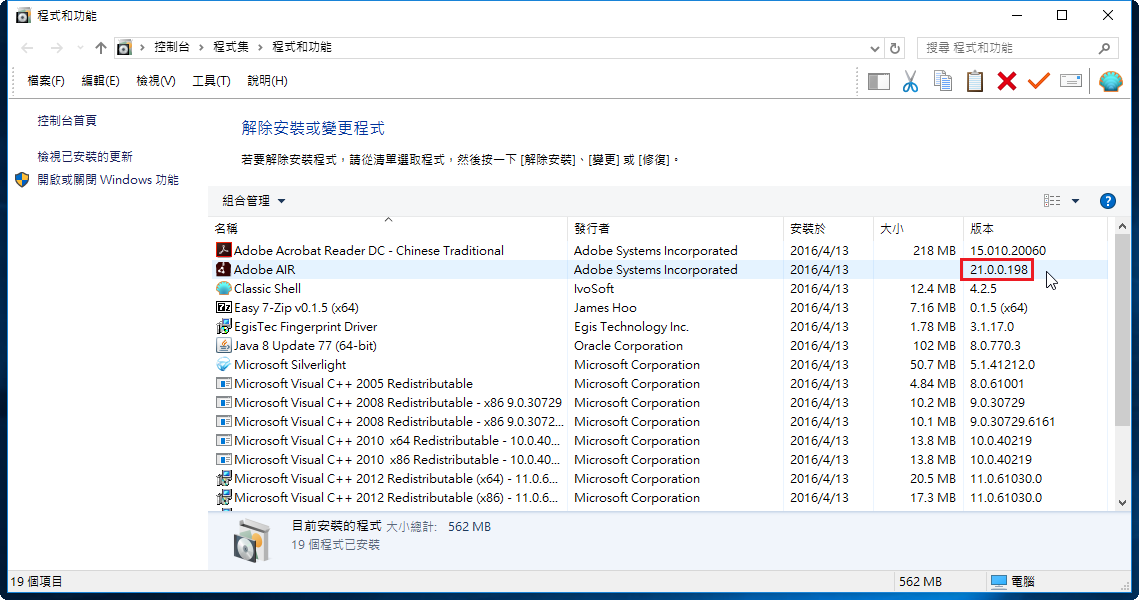Open the 編輯(E) menu

[100, 81]
